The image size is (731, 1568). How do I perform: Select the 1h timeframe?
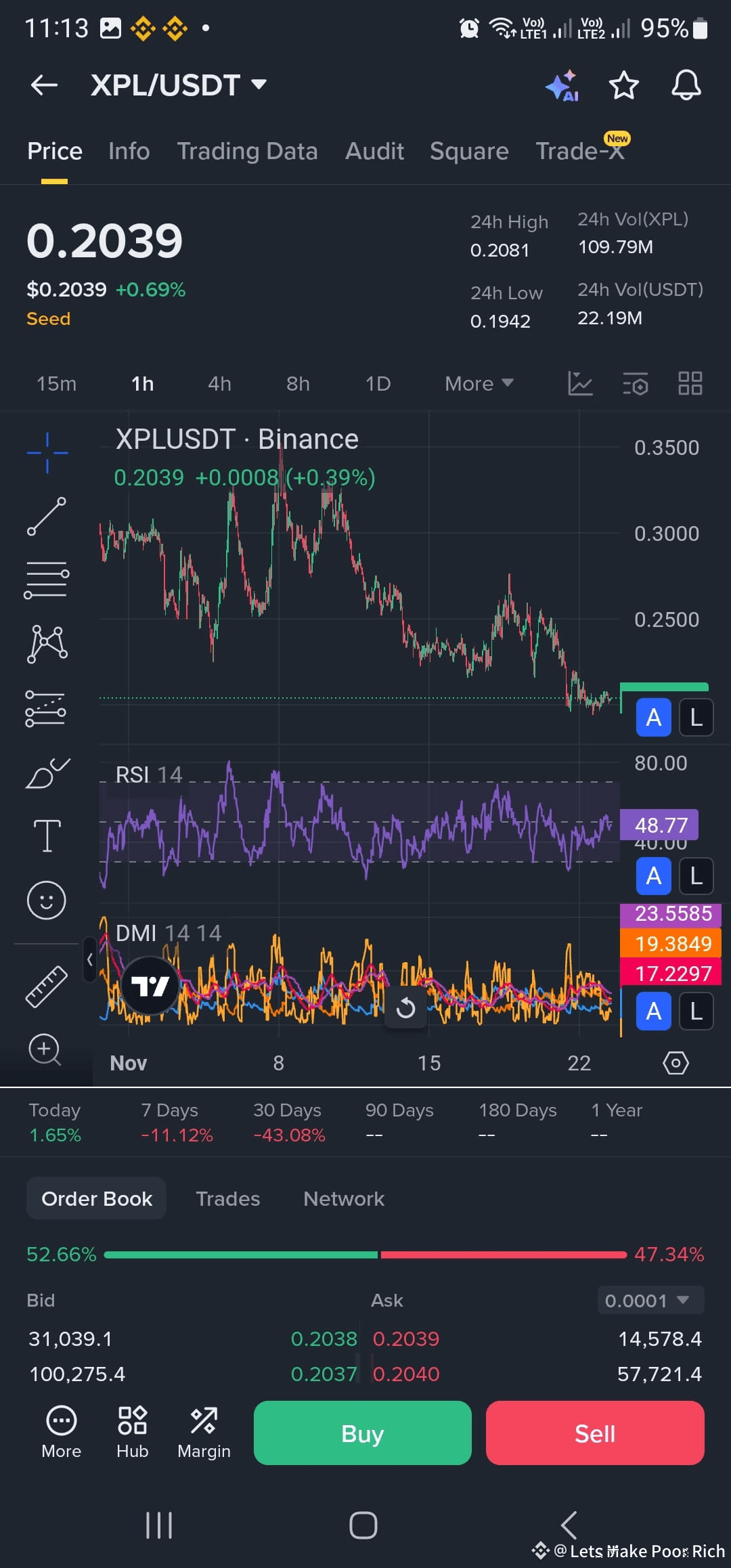coord(142,384)
